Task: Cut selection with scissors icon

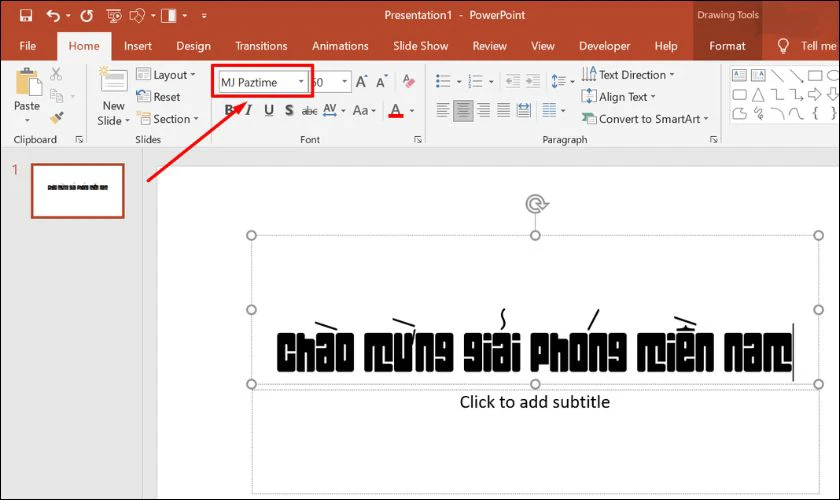Action: (x=56, y=74)
